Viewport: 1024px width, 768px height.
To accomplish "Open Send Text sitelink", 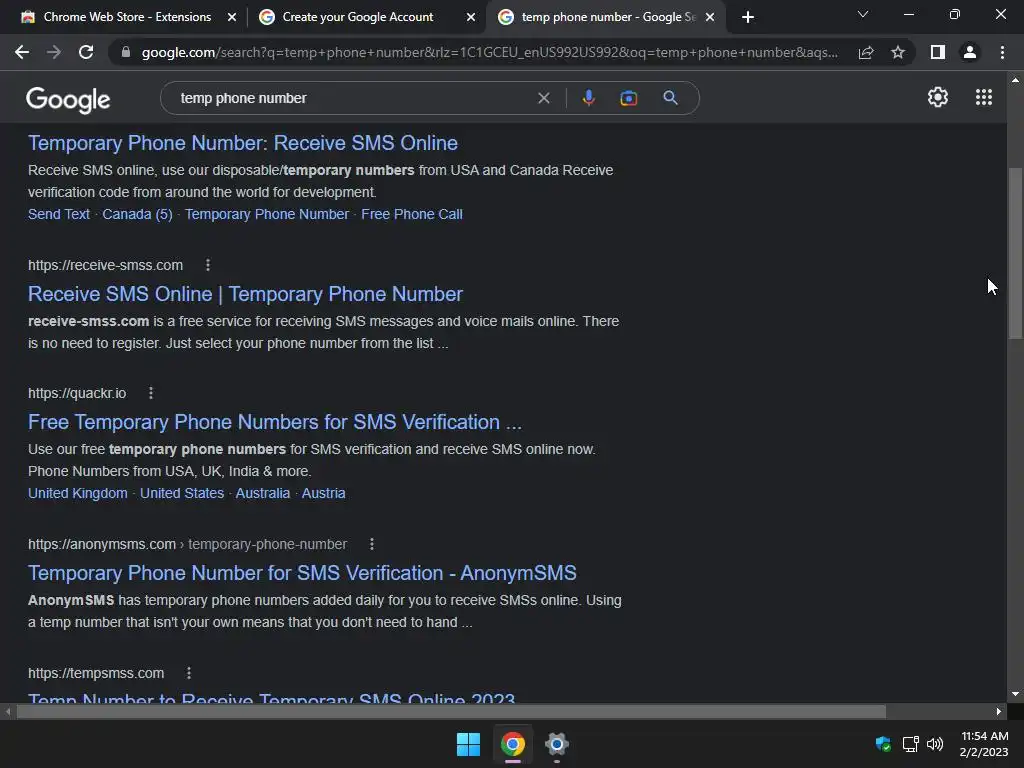I will click(x=59, y=214).
